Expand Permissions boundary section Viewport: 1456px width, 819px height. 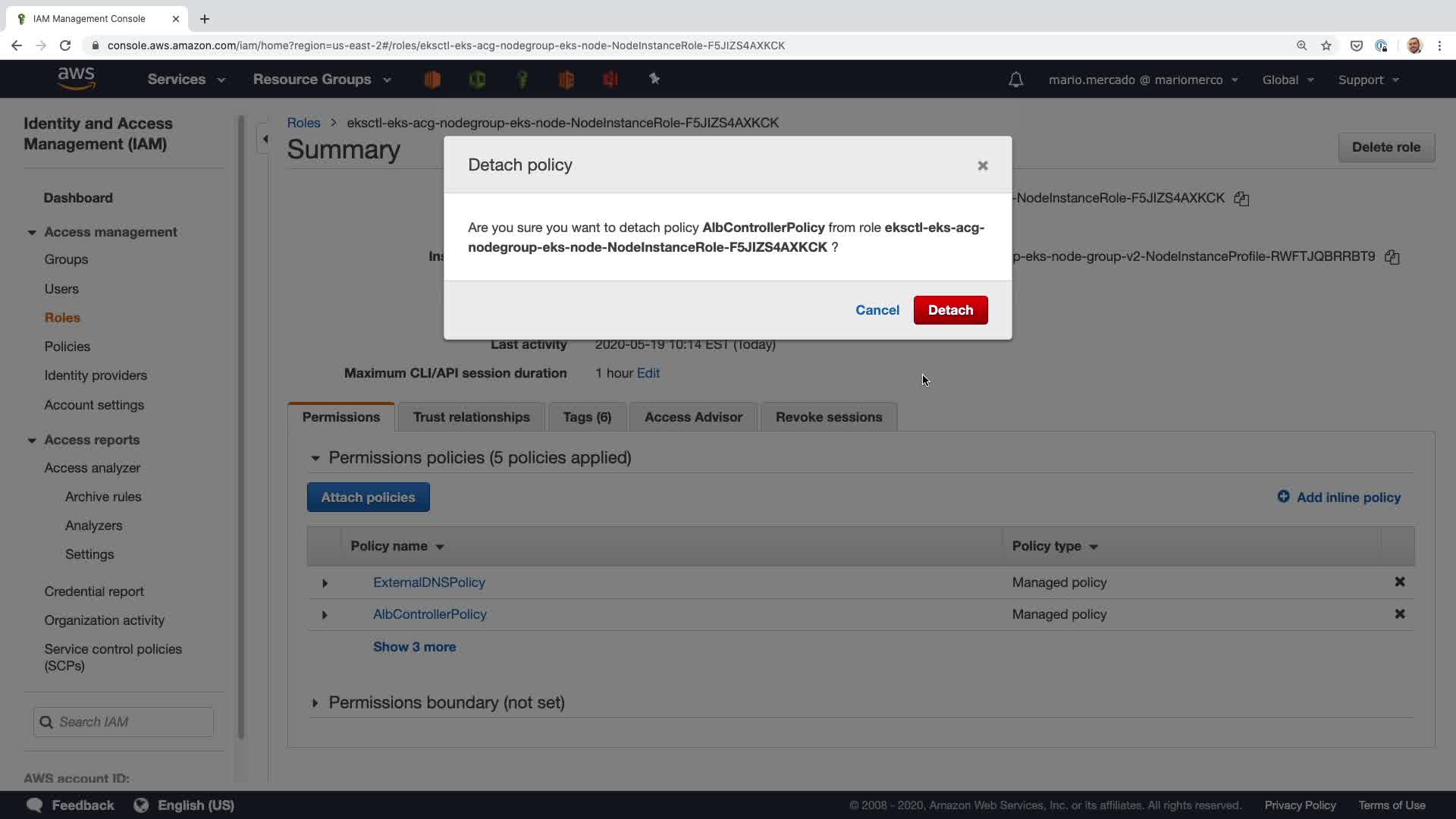tap(315, 703)
